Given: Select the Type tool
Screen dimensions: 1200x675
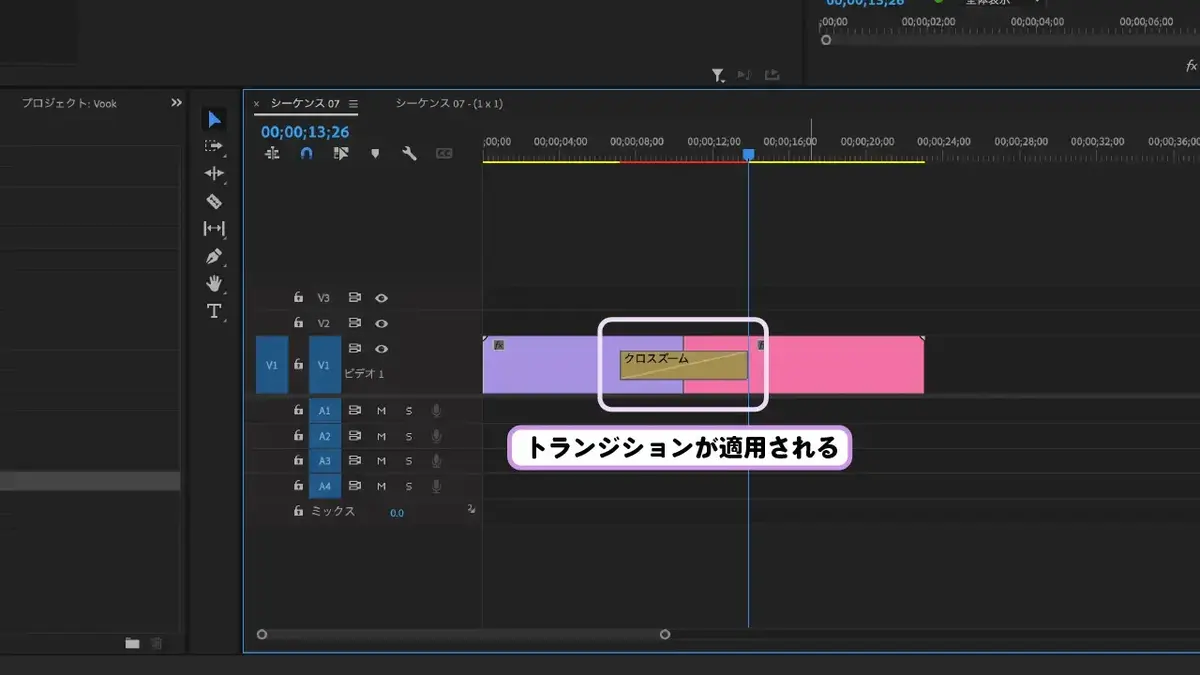Looking at the screenshot, I should [x=214, y=311].
